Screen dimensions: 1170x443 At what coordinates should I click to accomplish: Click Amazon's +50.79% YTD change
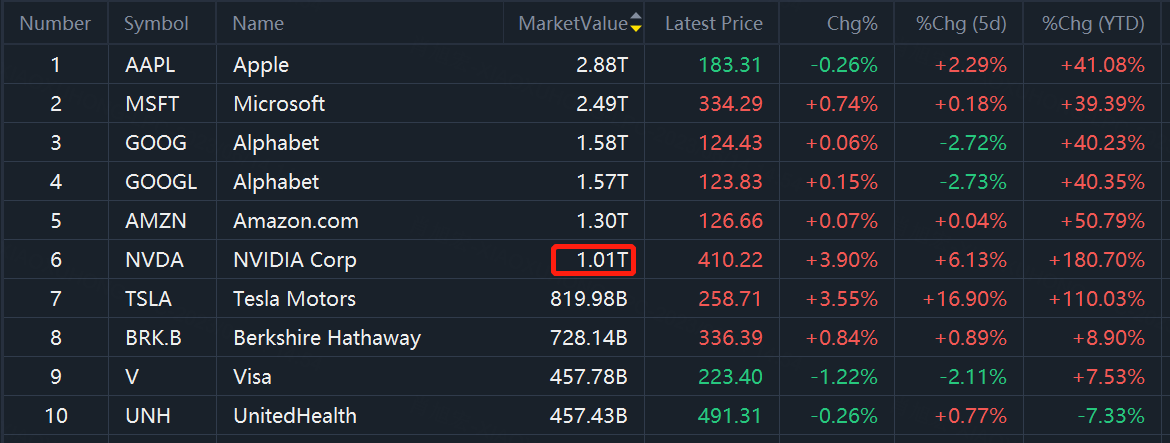pos(1103,221)
